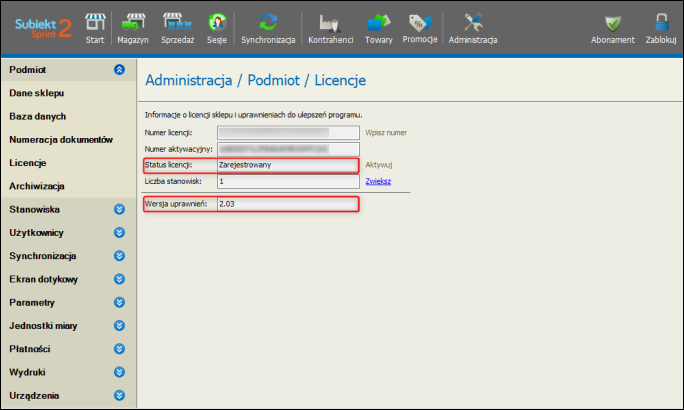
Task: Select Baza danych in the sidebar
Action: 37,116
